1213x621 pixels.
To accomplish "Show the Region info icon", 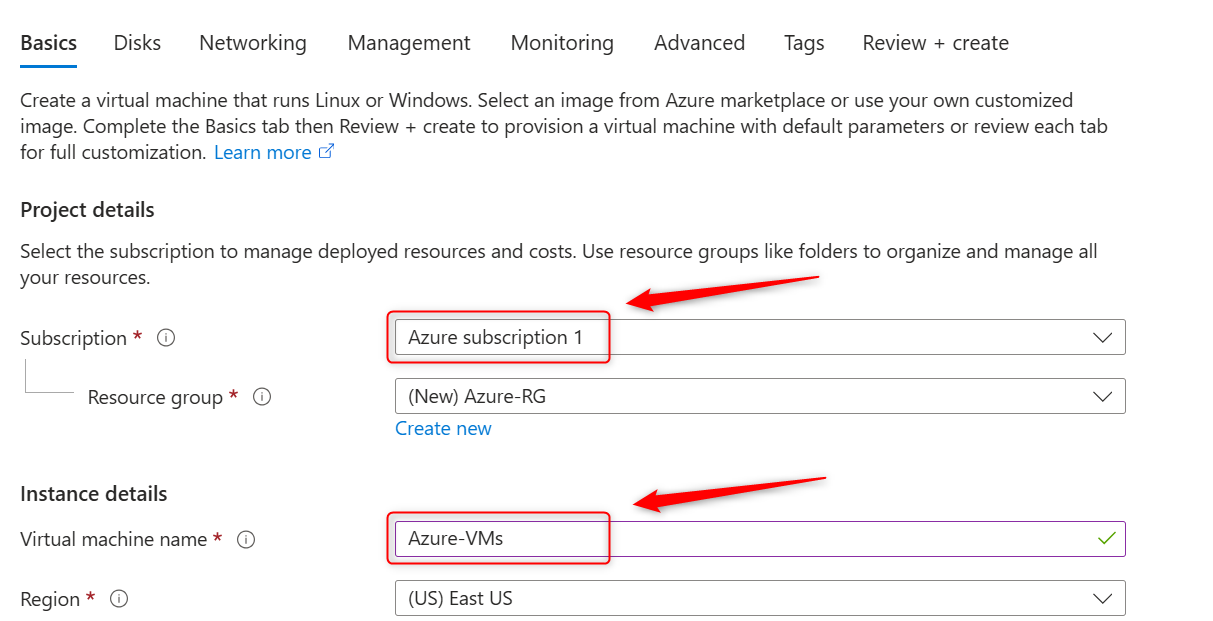I will 118,599.
